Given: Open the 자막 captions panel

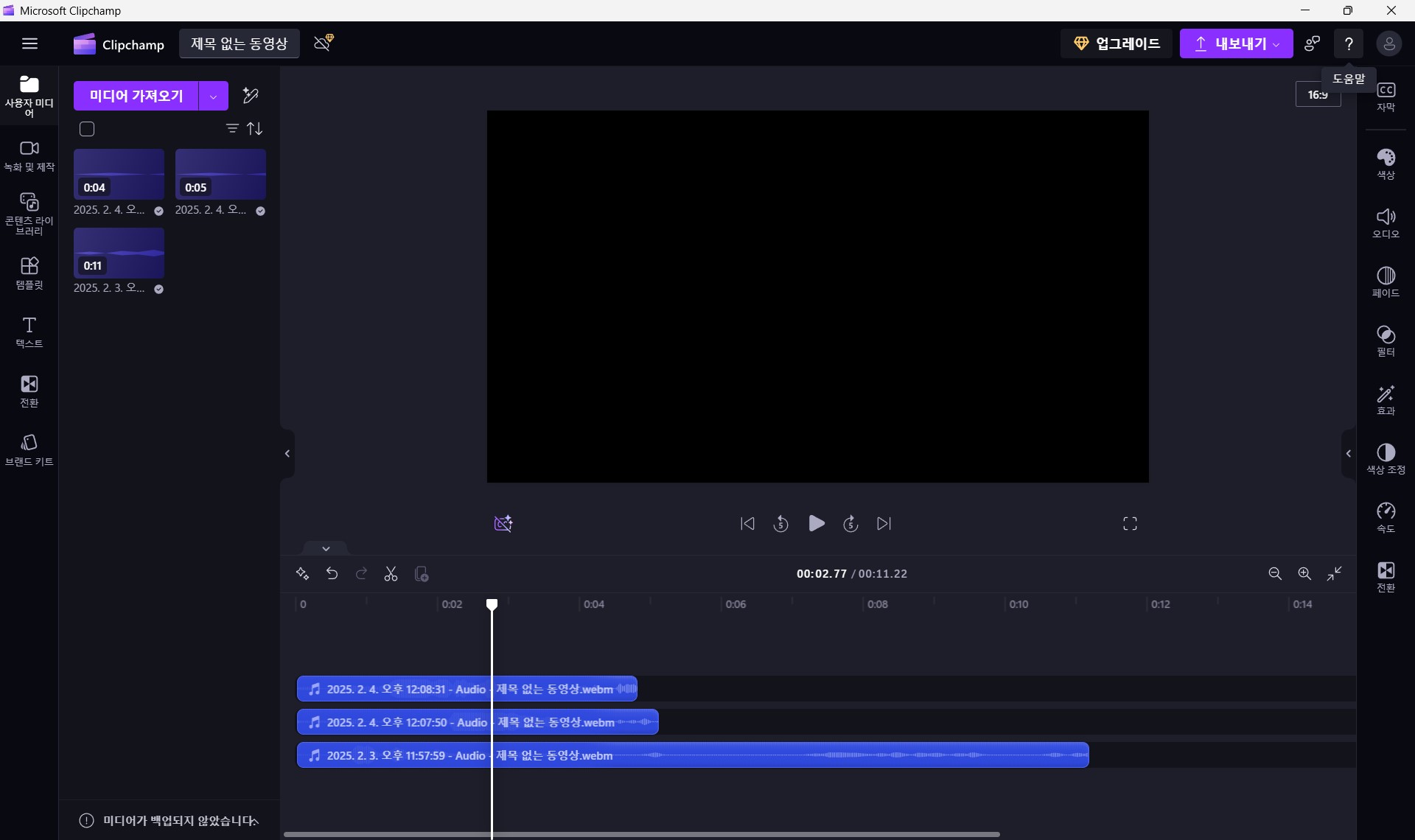Looking at the screenshot, I should pyautogui.click(x=1386, y=97).
